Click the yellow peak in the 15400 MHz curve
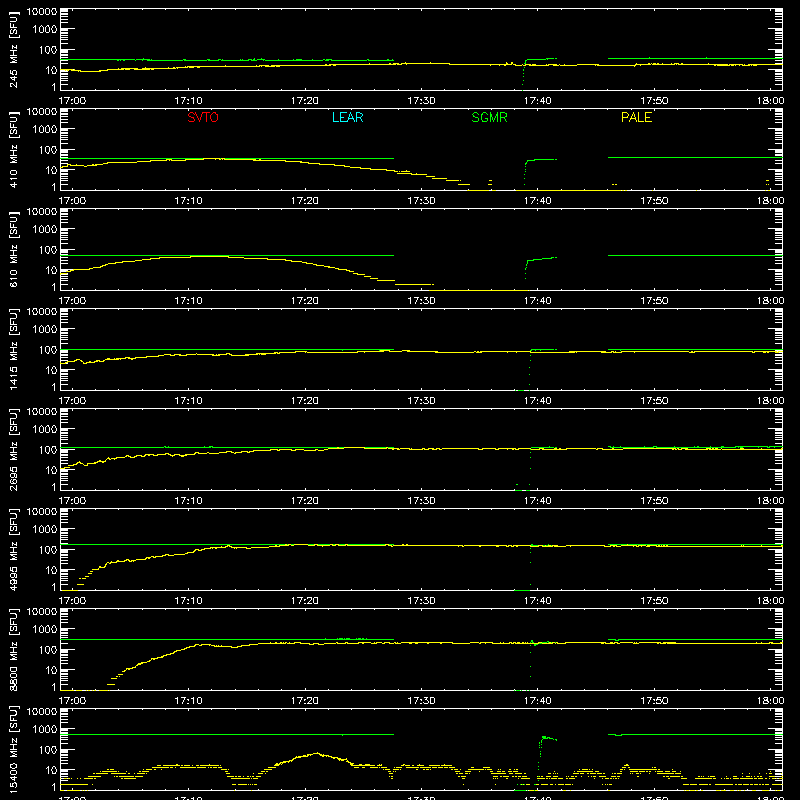The image size is (800, 800). 317,753
